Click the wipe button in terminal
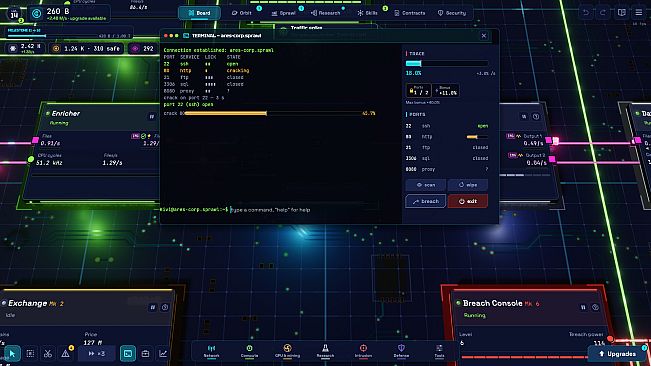This screenshot has width=651, height=366. tap(468, 185)
